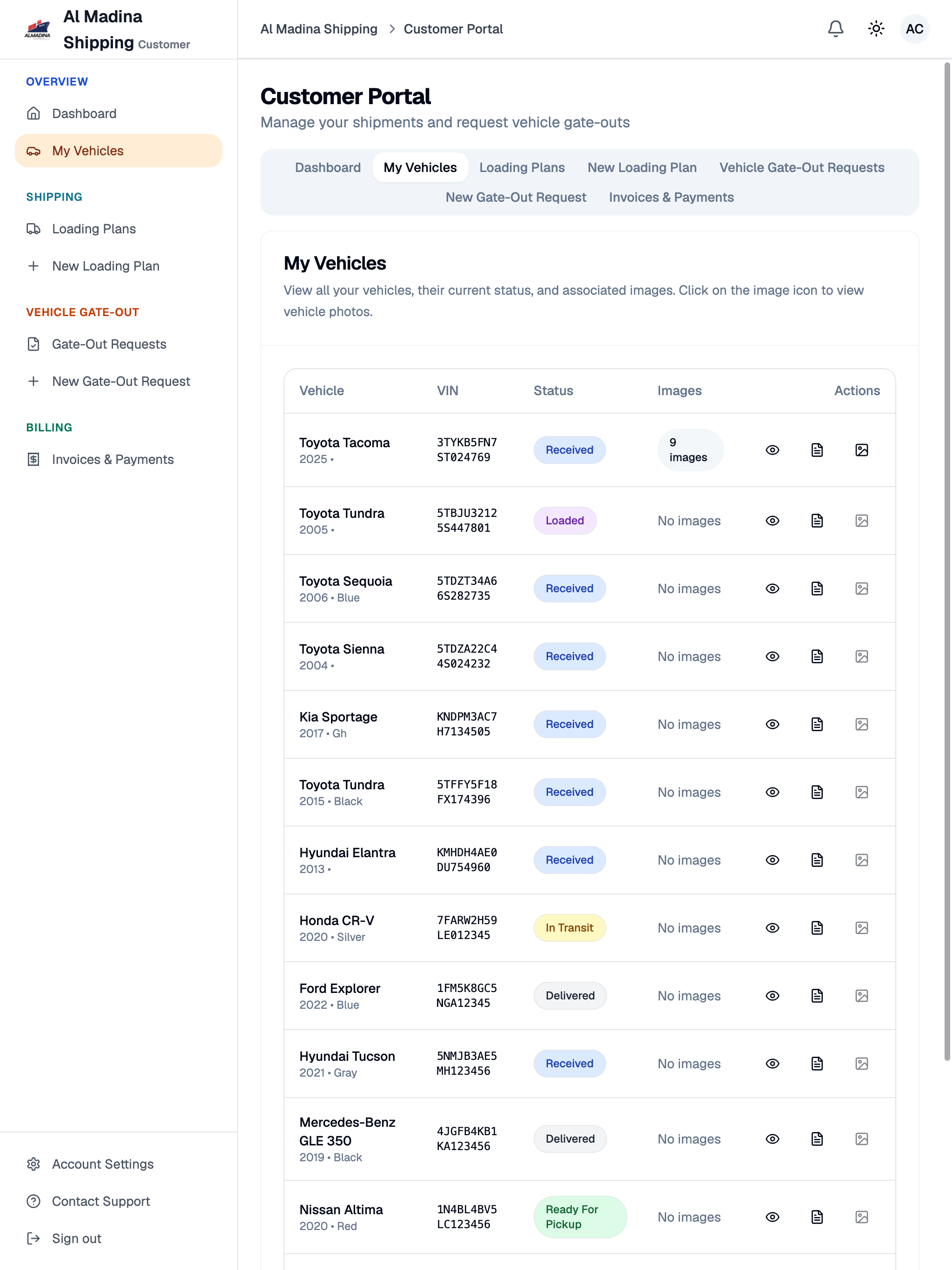Open Gate-Out Requests in the sidebar
This screenshot has width=952, height=1270.
click(x=118, y=344)
